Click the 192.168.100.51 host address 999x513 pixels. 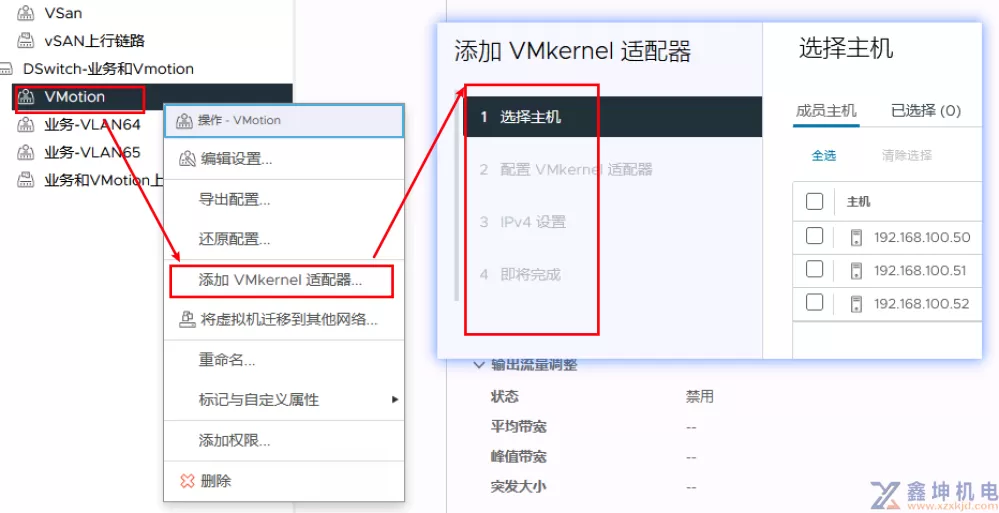tap(920, 271)
